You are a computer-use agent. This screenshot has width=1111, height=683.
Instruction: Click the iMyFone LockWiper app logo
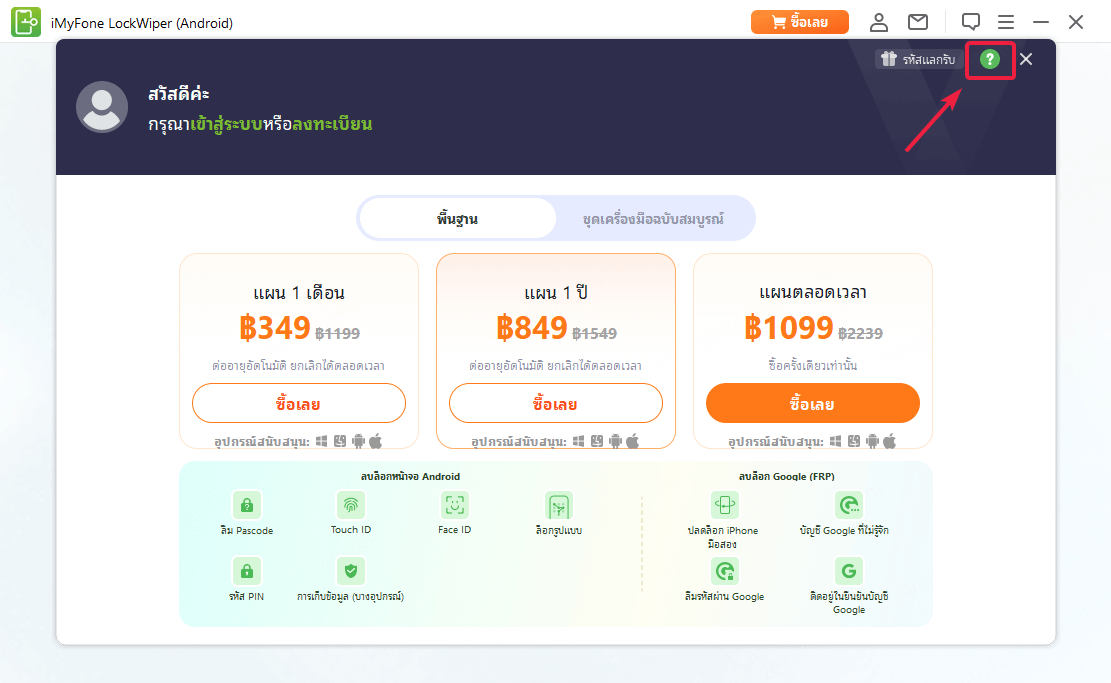coord(26,22)
